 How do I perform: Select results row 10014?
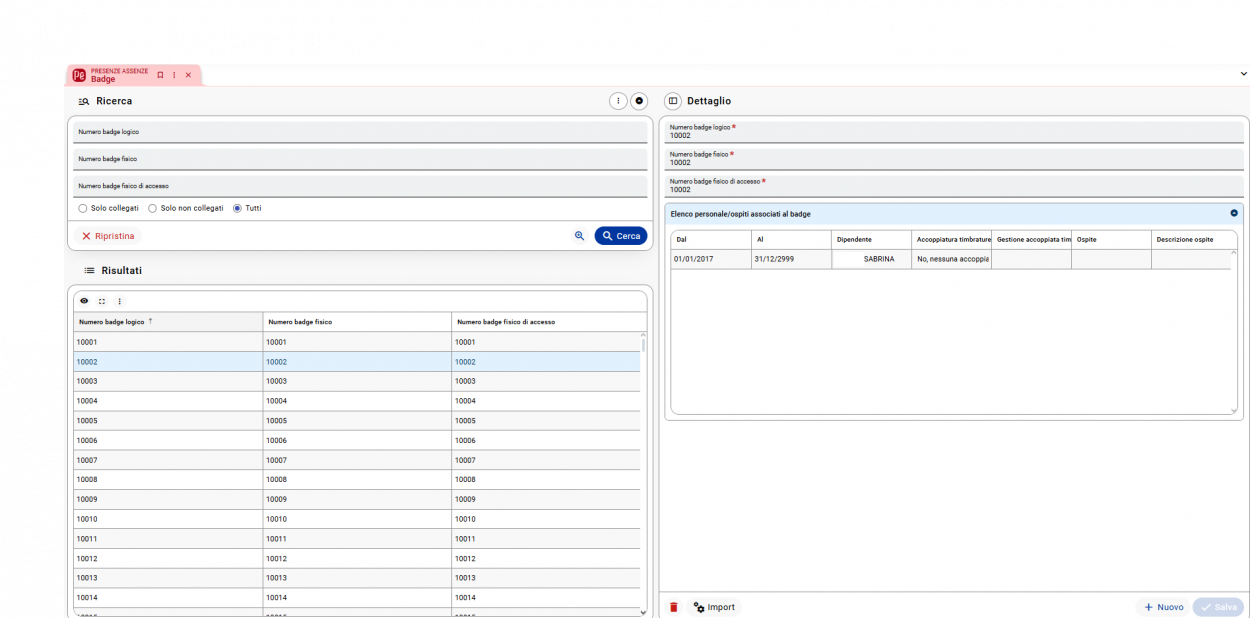[357, 598]
